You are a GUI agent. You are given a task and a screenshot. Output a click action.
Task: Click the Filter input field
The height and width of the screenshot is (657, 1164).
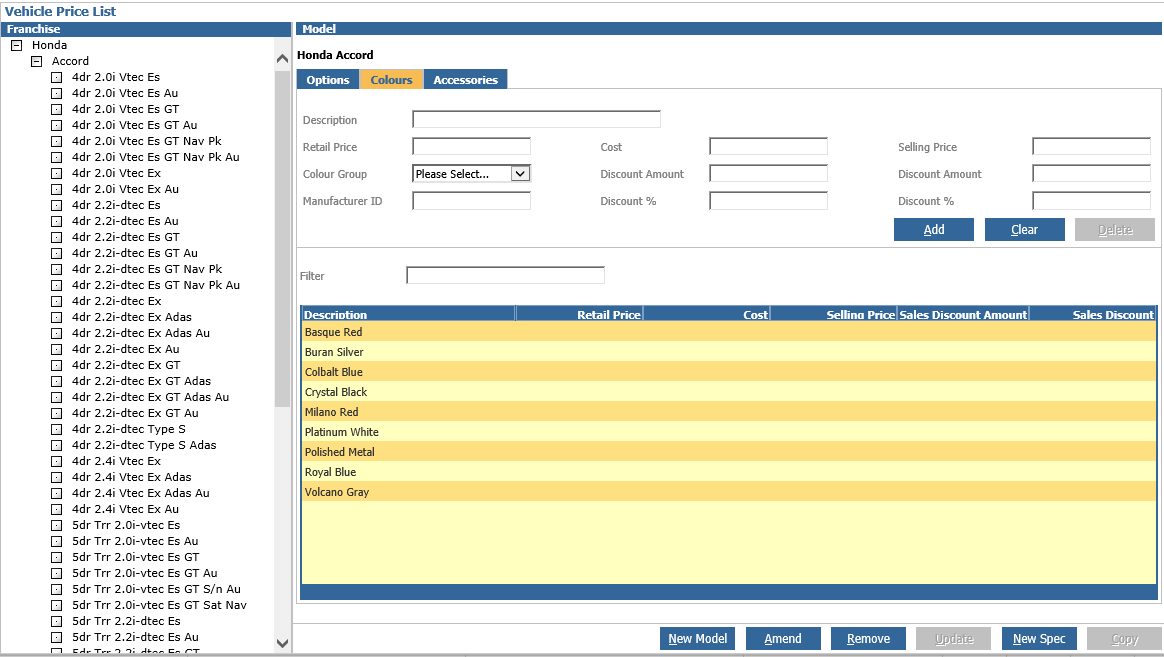506,275
